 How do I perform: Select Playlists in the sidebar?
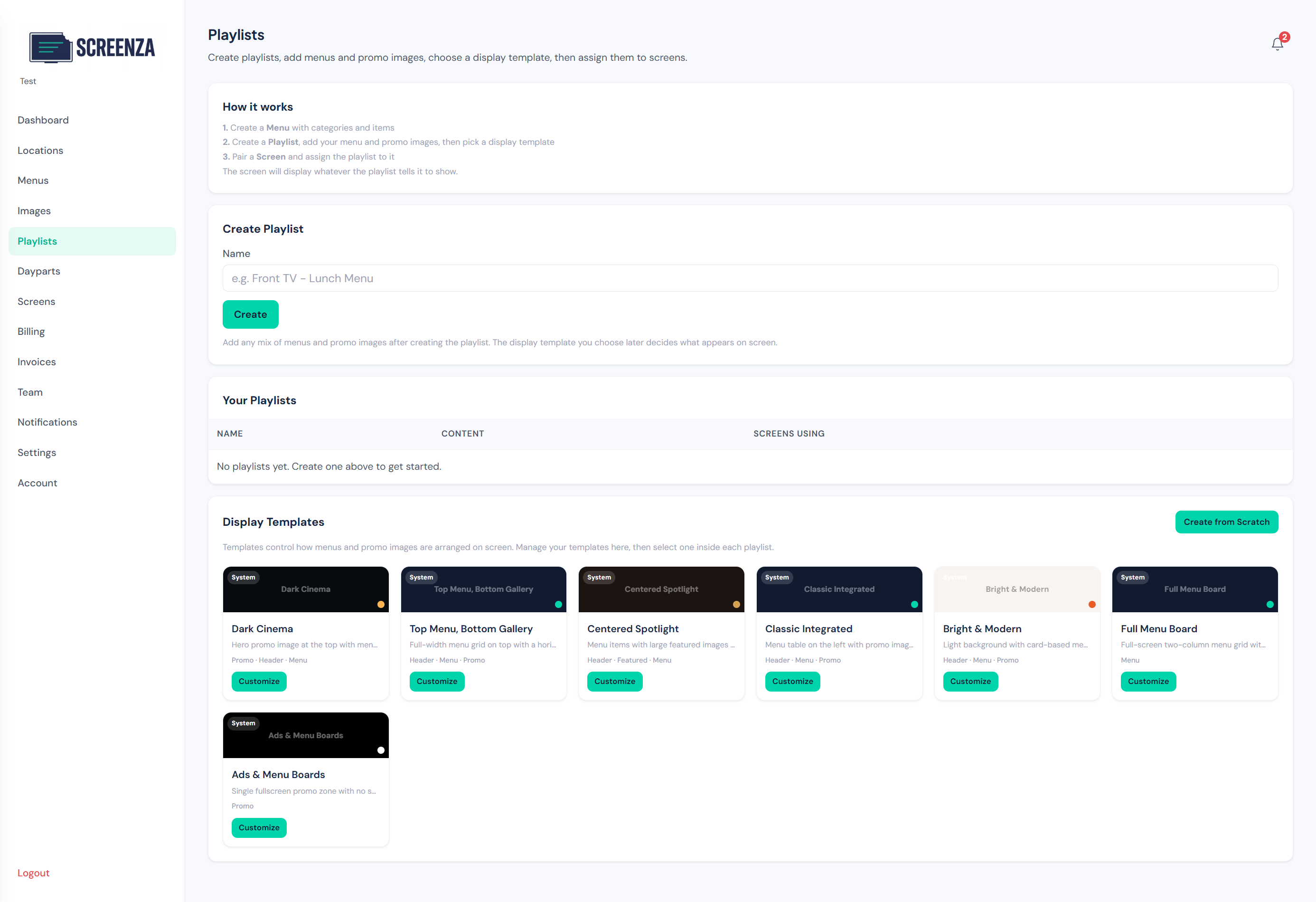click(37, 241)
